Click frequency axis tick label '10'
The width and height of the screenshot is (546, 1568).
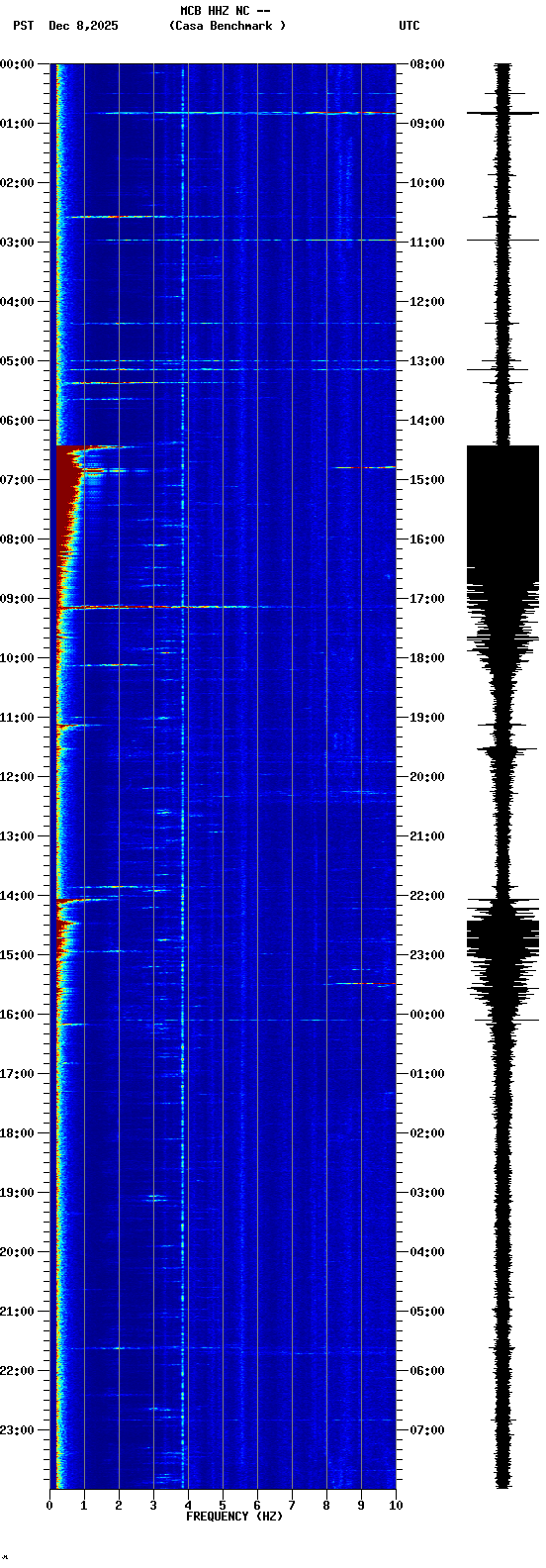pyautogui.click(x=396, y=1506)
